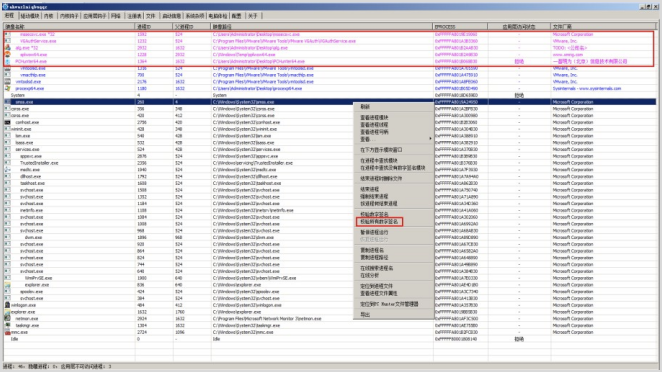Sort by the EPROCESS column header
662x372 pixels.
pyautogui.click(x=460, y=27)
